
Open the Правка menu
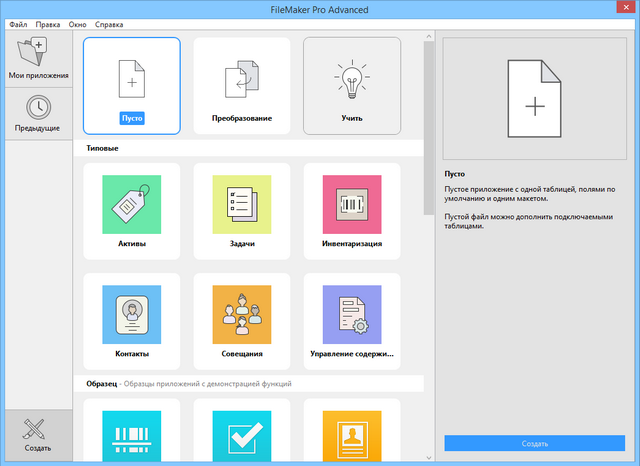coord(47,23)
